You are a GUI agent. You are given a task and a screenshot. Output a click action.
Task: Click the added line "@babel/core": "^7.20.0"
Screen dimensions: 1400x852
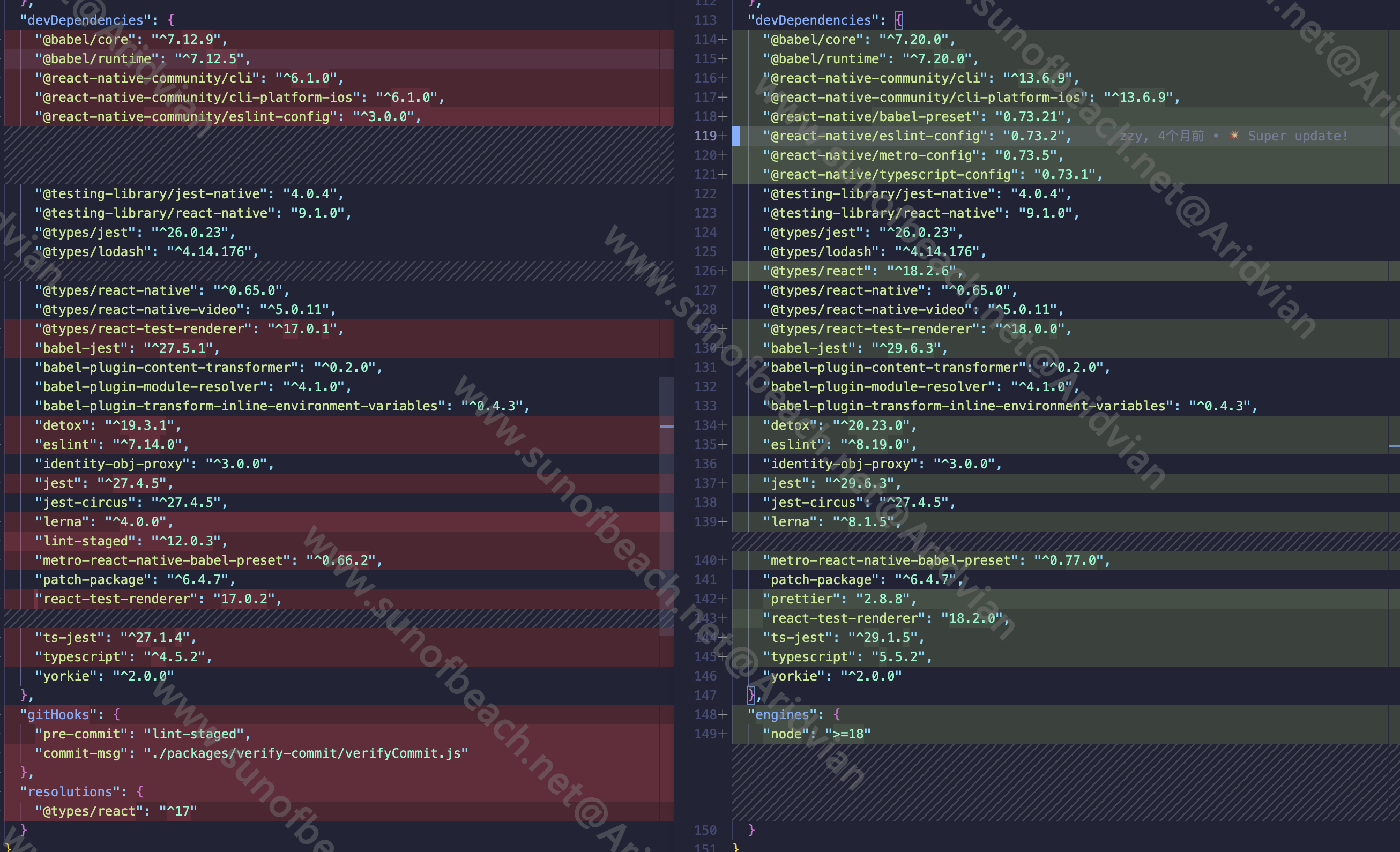click(x=1066, y=39)
